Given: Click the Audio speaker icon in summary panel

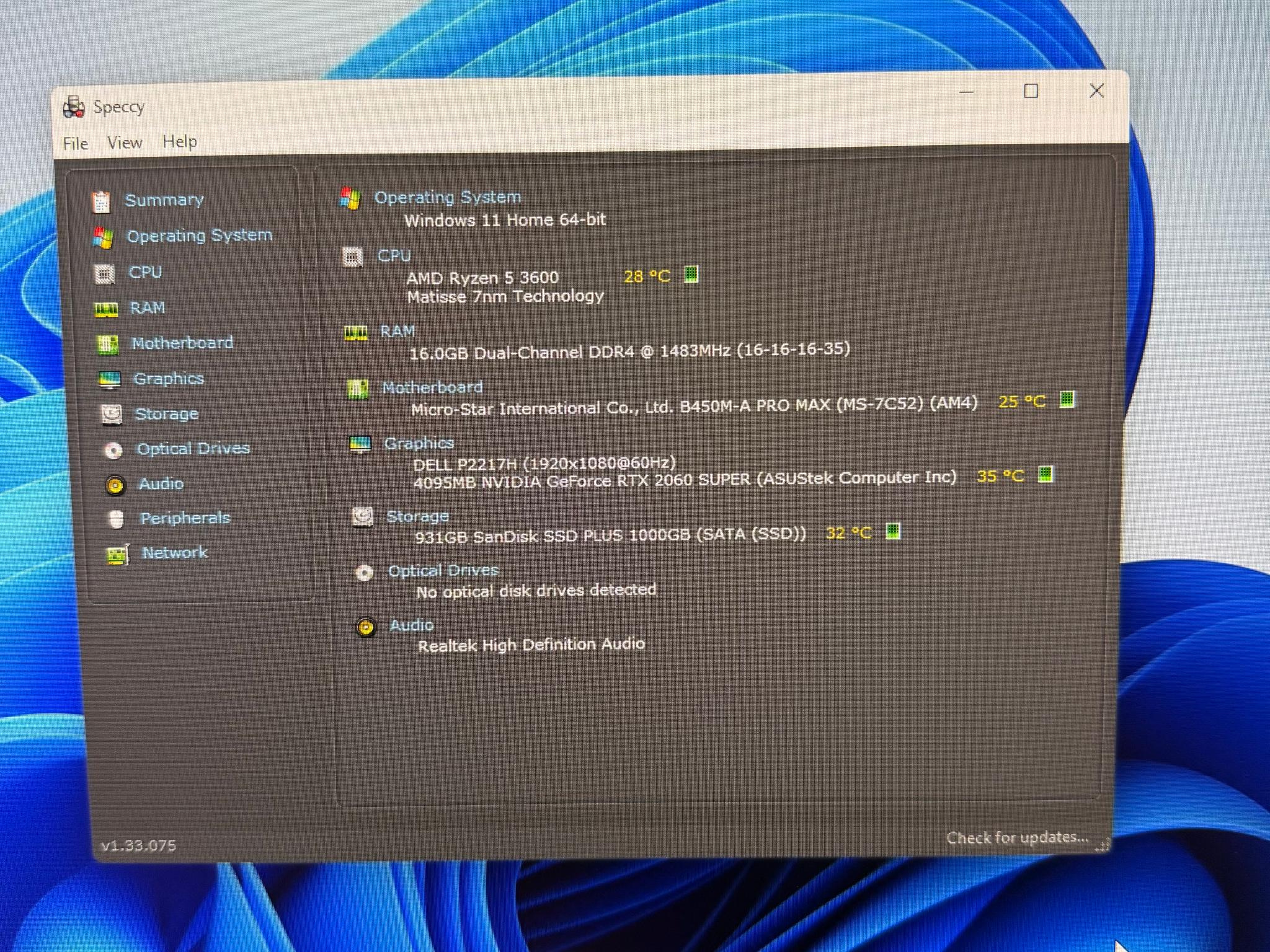Looking at the screenshot, I should (366, 627).
